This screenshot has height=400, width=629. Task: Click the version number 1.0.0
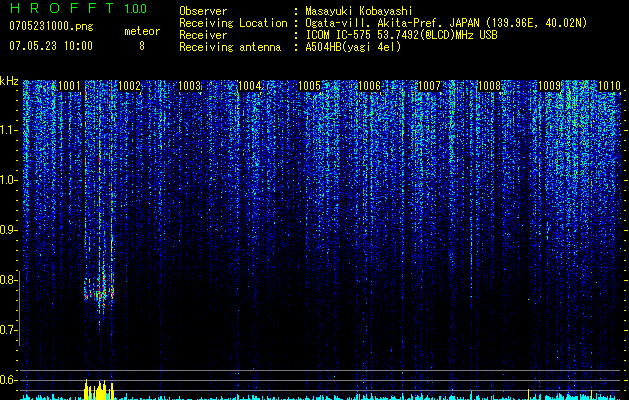[x=135, y=8]
